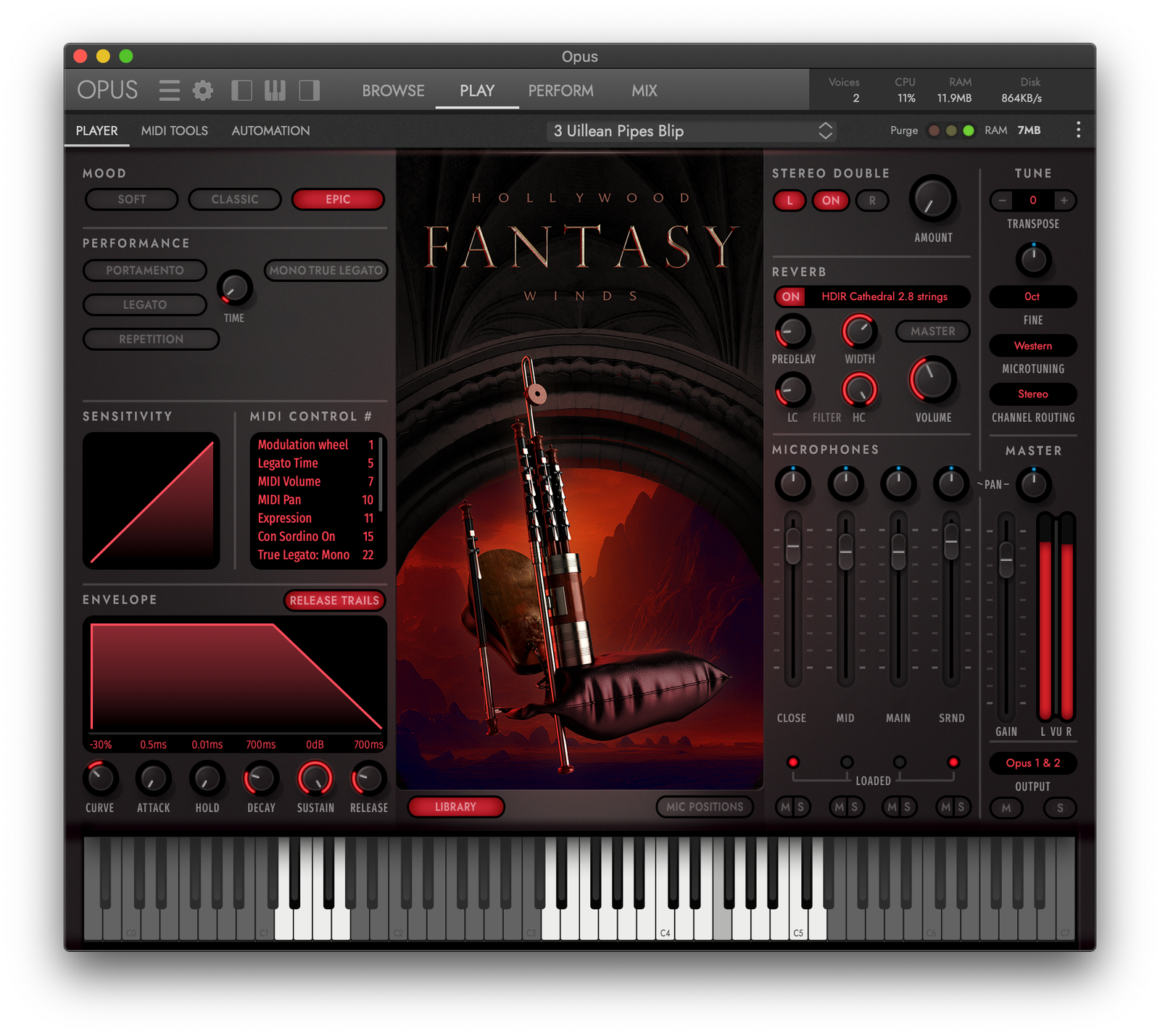Click the Master Gain fader
The height and width of the screenshot is (1036, 1160).
pos(1006,559)
